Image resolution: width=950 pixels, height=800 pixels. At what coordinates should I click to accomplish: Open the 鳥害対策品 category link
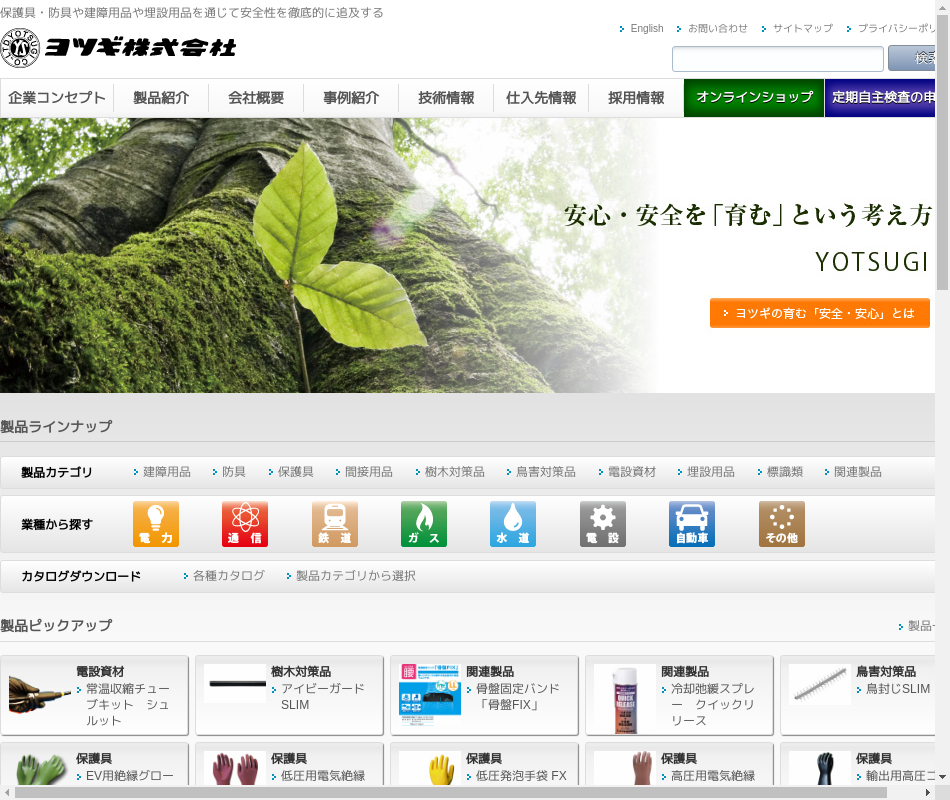click(545, 472)
